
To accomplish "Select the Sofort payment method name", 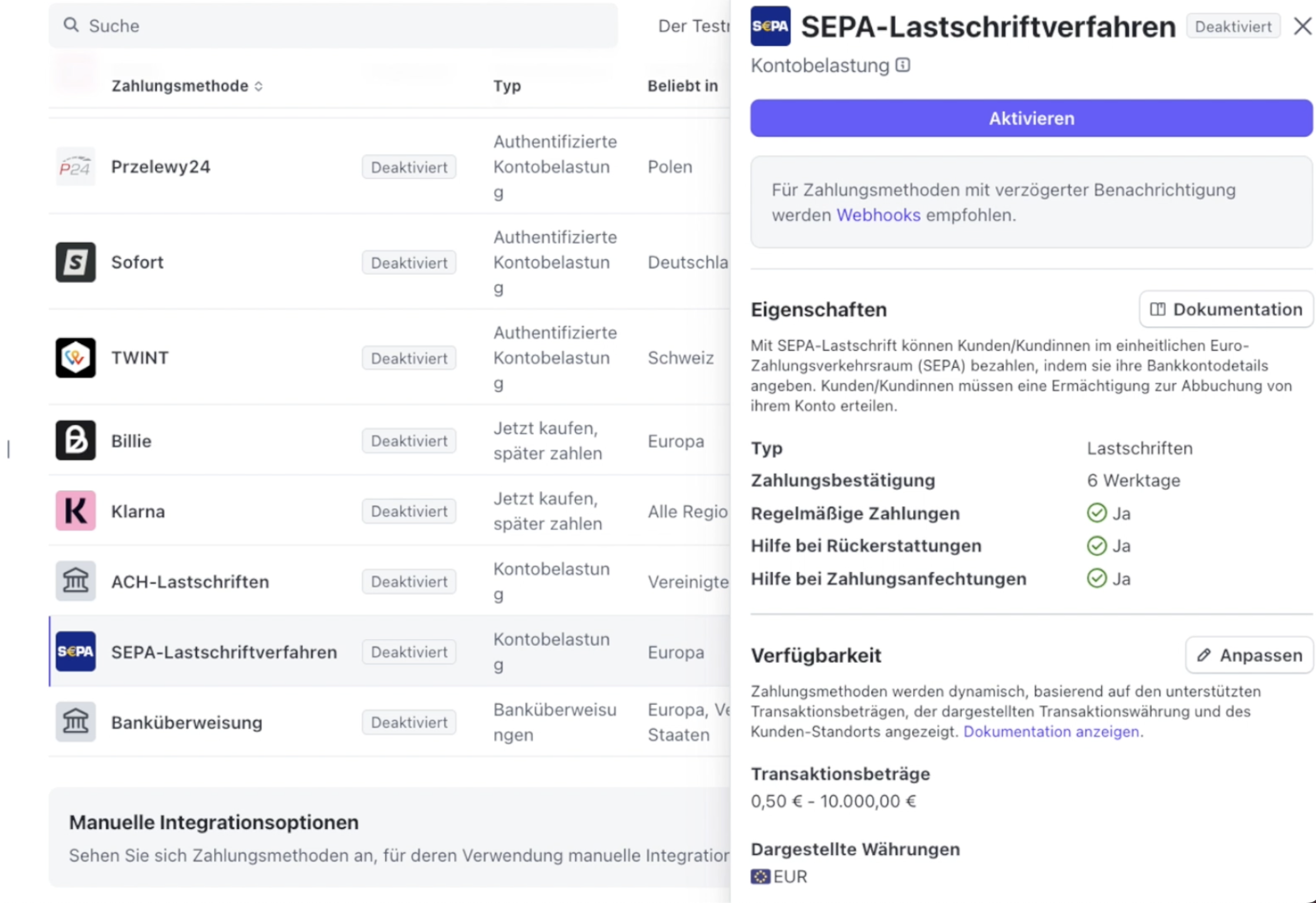I will point(137,262).
